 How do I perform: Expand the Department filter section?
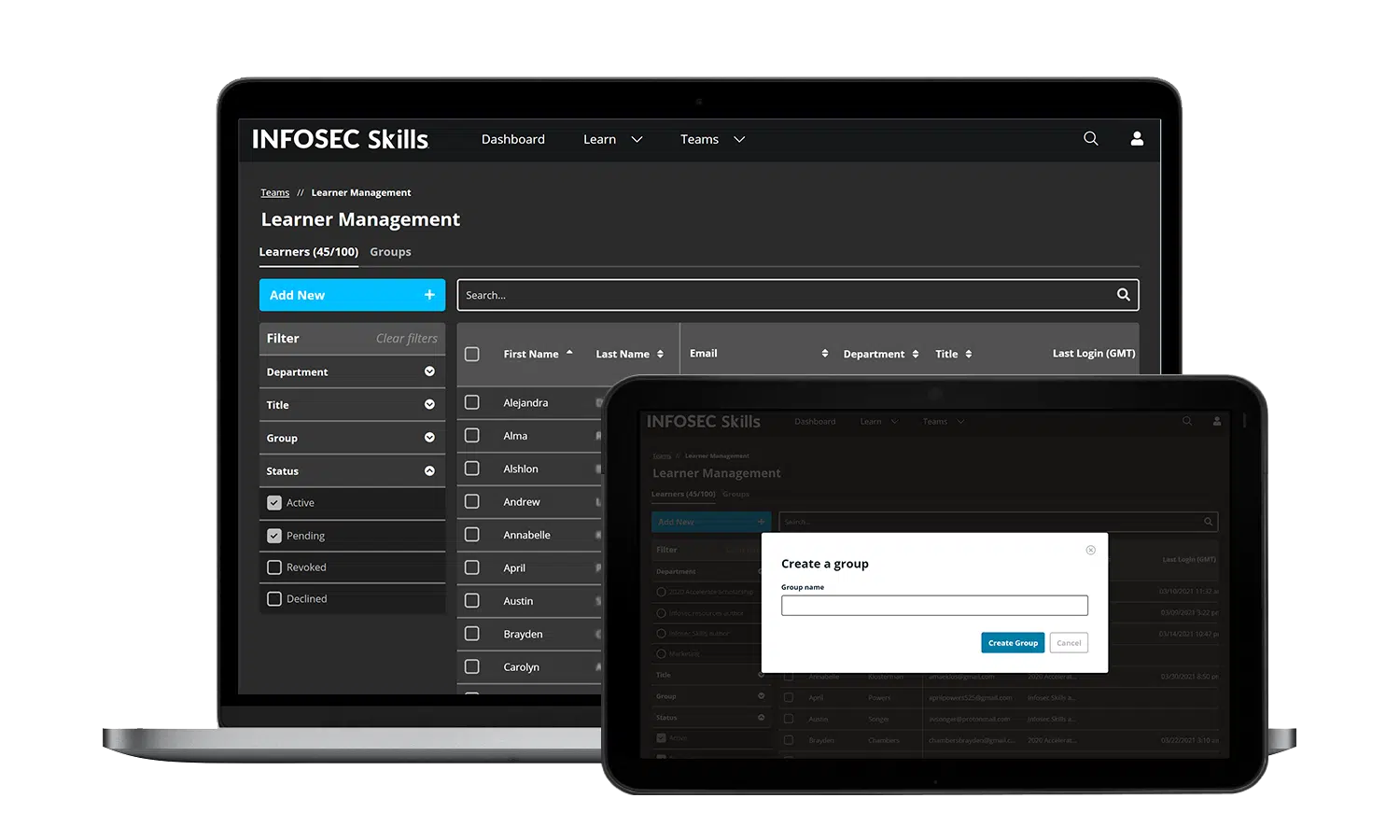tap(429, 371)
